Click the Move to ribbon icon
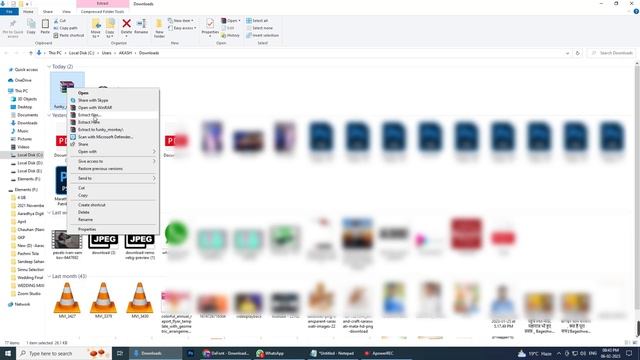The height and width of the screenshot is (360, 640). click(x=96, y=24)
